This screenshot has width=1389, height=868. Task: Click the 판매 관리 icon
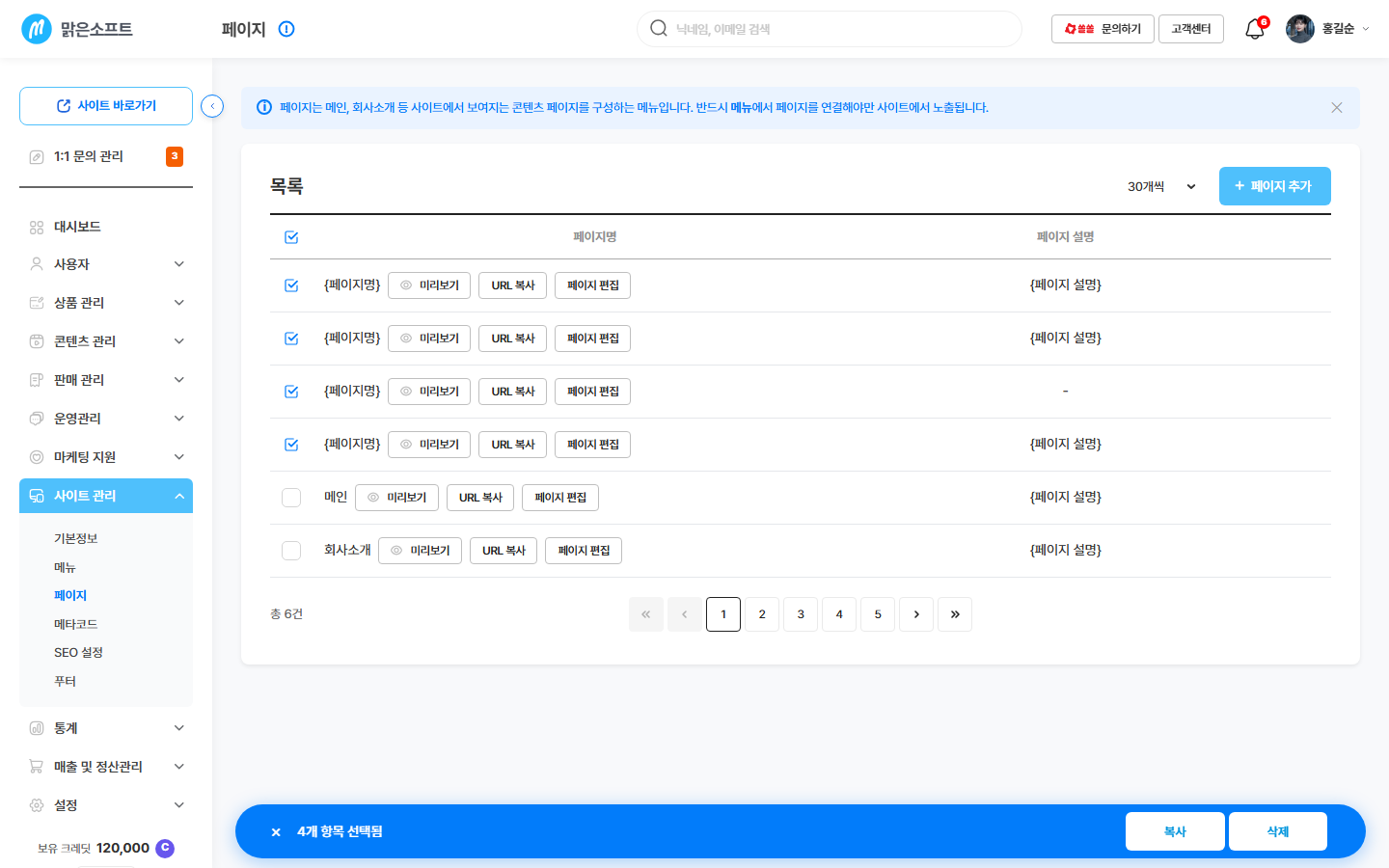[x=37, y=379]
